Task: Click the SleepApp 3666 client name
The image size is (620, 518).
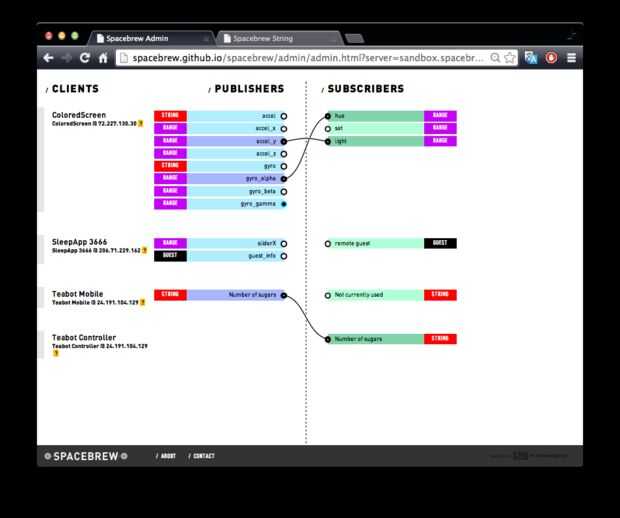Action: pos(79,242)
